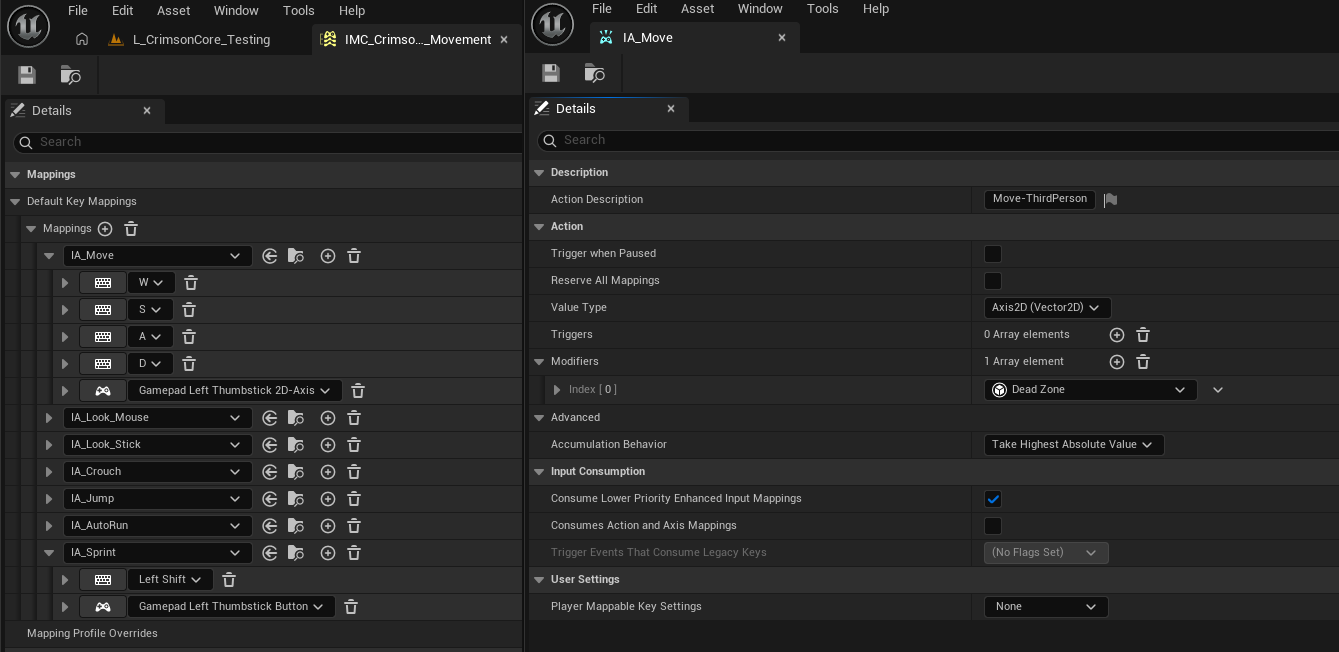Open the modifier options chevron beside Dead Zone
Image resolution: width=1339 pixels, height=652 pixels.
tap(1218, 390)
